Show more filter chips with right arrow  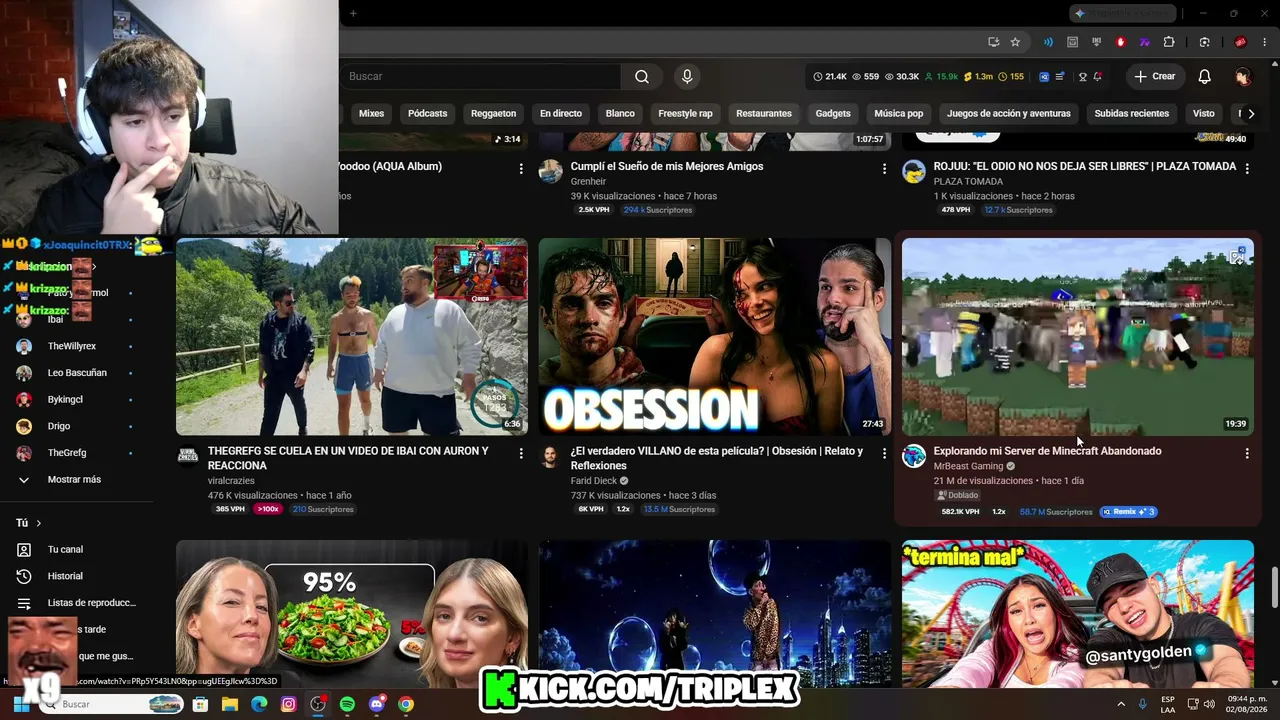tap(1251, 114)
